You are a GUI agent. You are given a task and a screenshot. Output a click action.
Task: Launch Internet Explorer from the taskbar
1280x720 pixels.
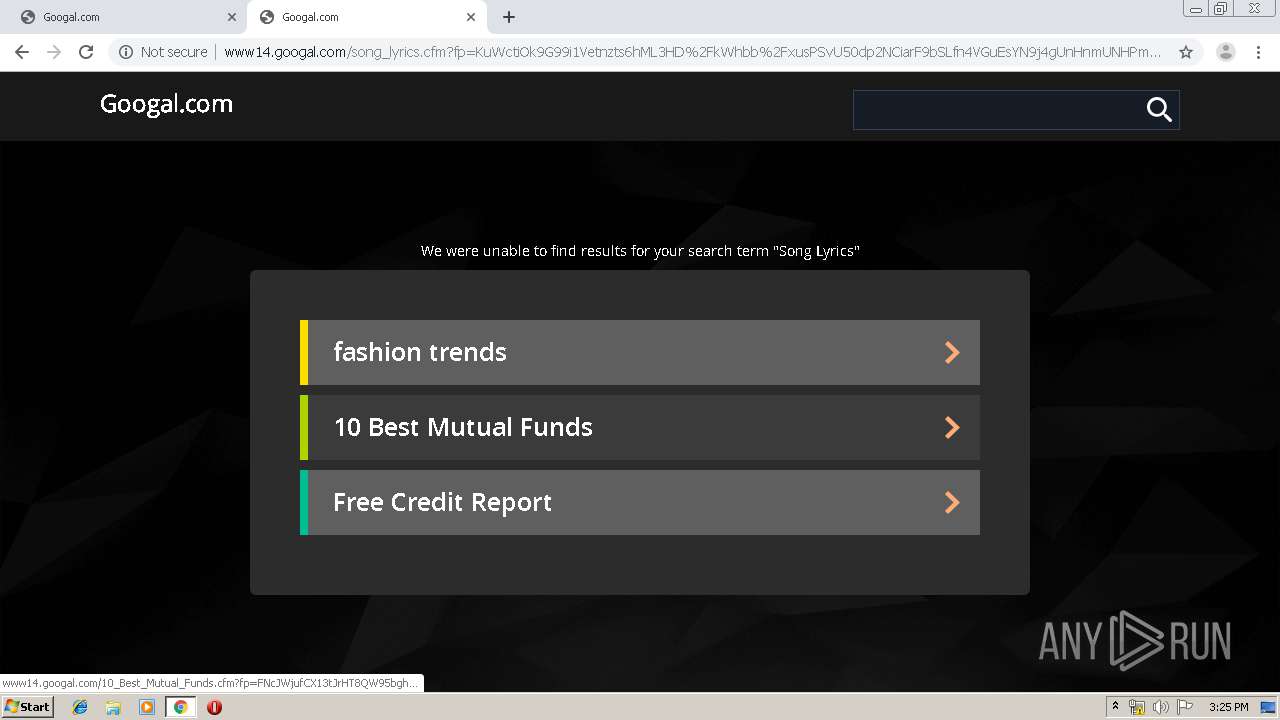click(80, 707)
